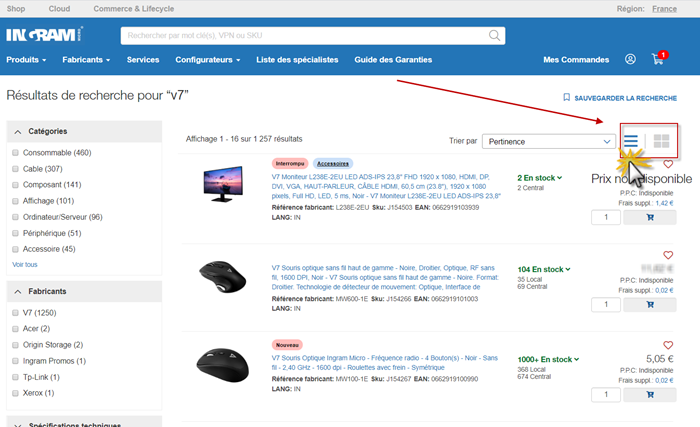This screenshot has width=700, height=427.
Task: Add MW600-1E mouse to cart
Action: (650, 305)
